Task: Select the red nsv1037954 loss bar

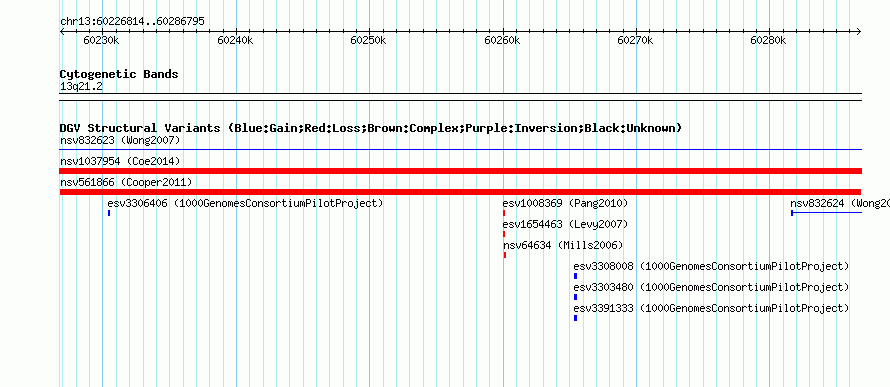Action: pos(461,171)
